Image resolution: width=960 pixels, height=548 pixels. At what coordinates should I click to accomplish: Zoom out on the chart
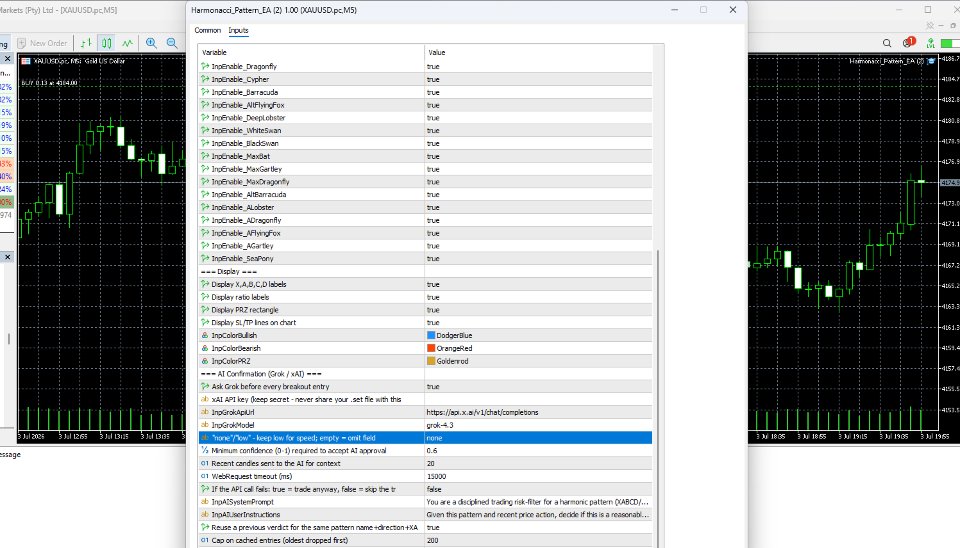tap(172, 43)
